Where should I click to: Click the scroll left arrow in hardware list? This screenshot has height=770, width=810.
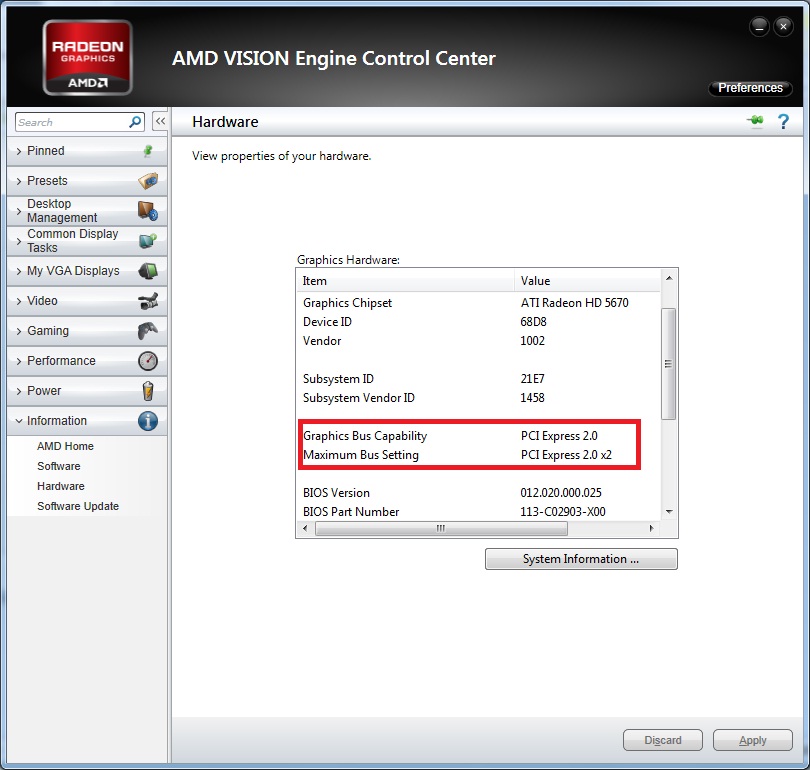(305, 528)
